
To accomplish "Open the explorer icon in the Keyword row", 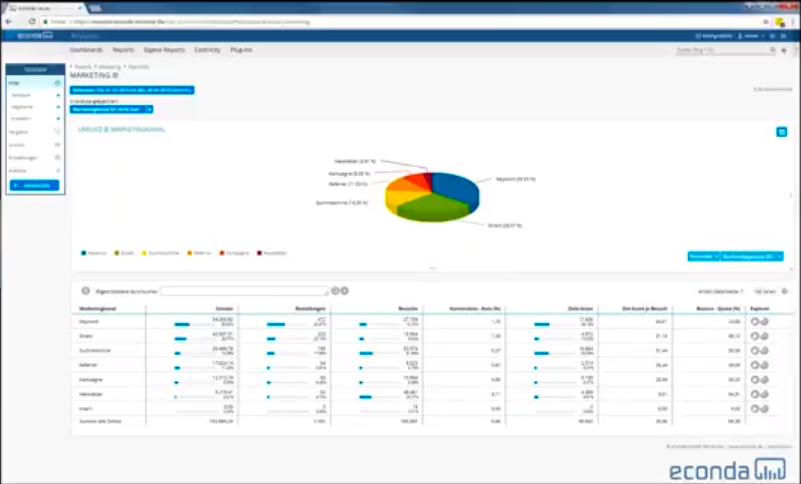I will pyautogui.click(x=760, y=322).
